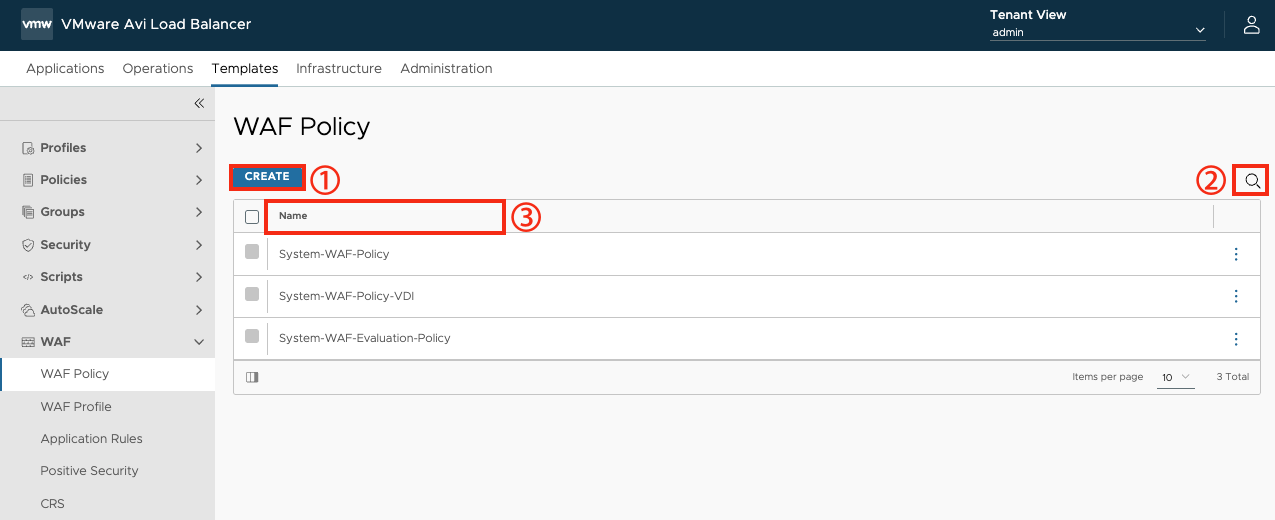Open actions menu for System-WAF-Policy
This screenshot has width=1275, height=520.
pos(1236,254)
